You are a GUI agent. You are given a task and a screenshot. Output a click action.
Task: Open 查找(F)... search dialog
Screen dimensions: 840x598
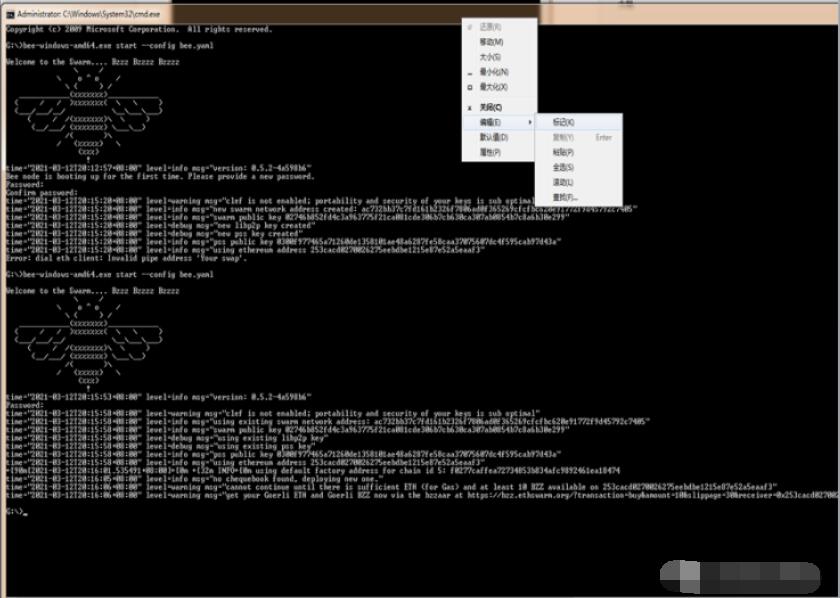[565, 198]
